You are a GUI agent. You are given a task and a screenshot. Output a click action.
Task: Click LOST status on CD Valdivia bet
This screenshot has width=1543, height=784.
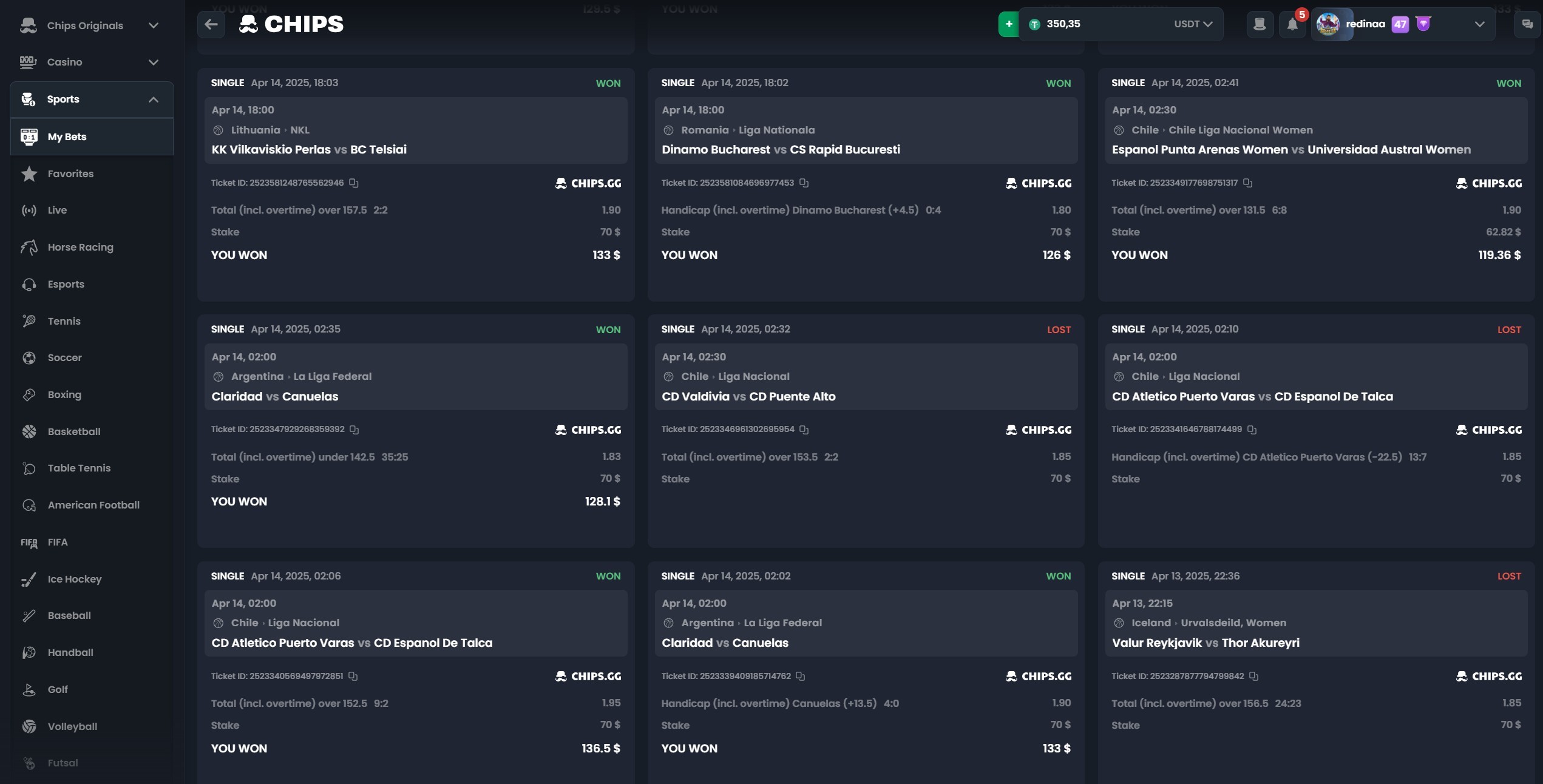pyautogui.click(x=1059, y=329)
